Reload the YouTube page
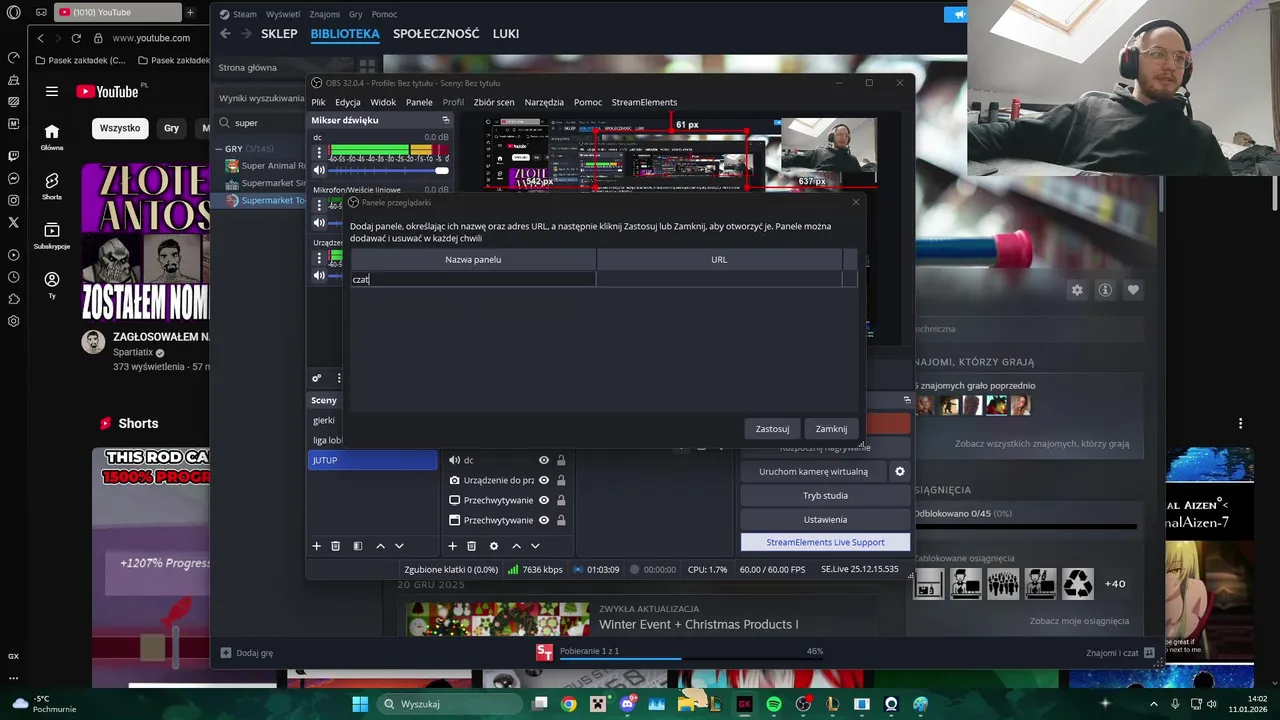 coord(76,38)
